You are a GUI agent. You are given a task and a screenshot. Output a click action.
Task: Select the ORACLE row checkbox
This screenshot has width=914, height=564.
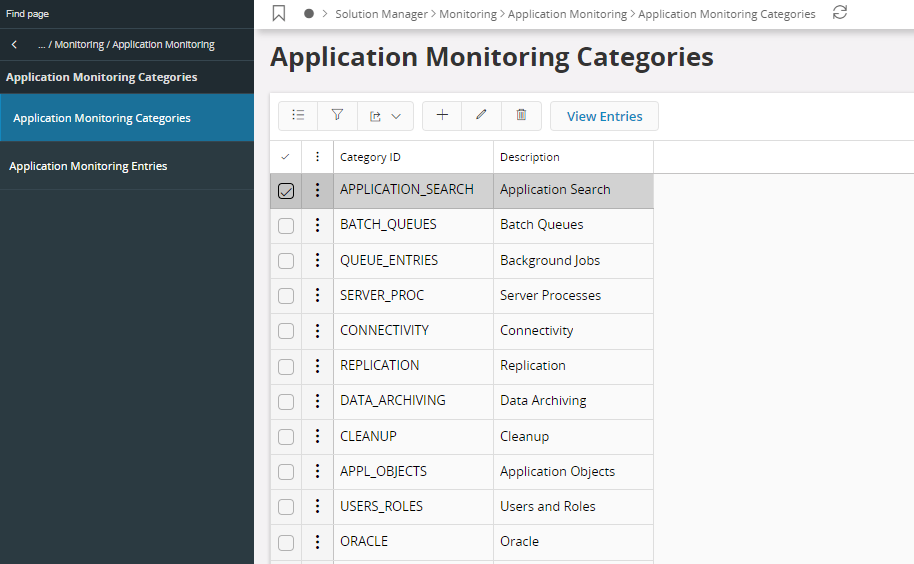click(286, 542)
